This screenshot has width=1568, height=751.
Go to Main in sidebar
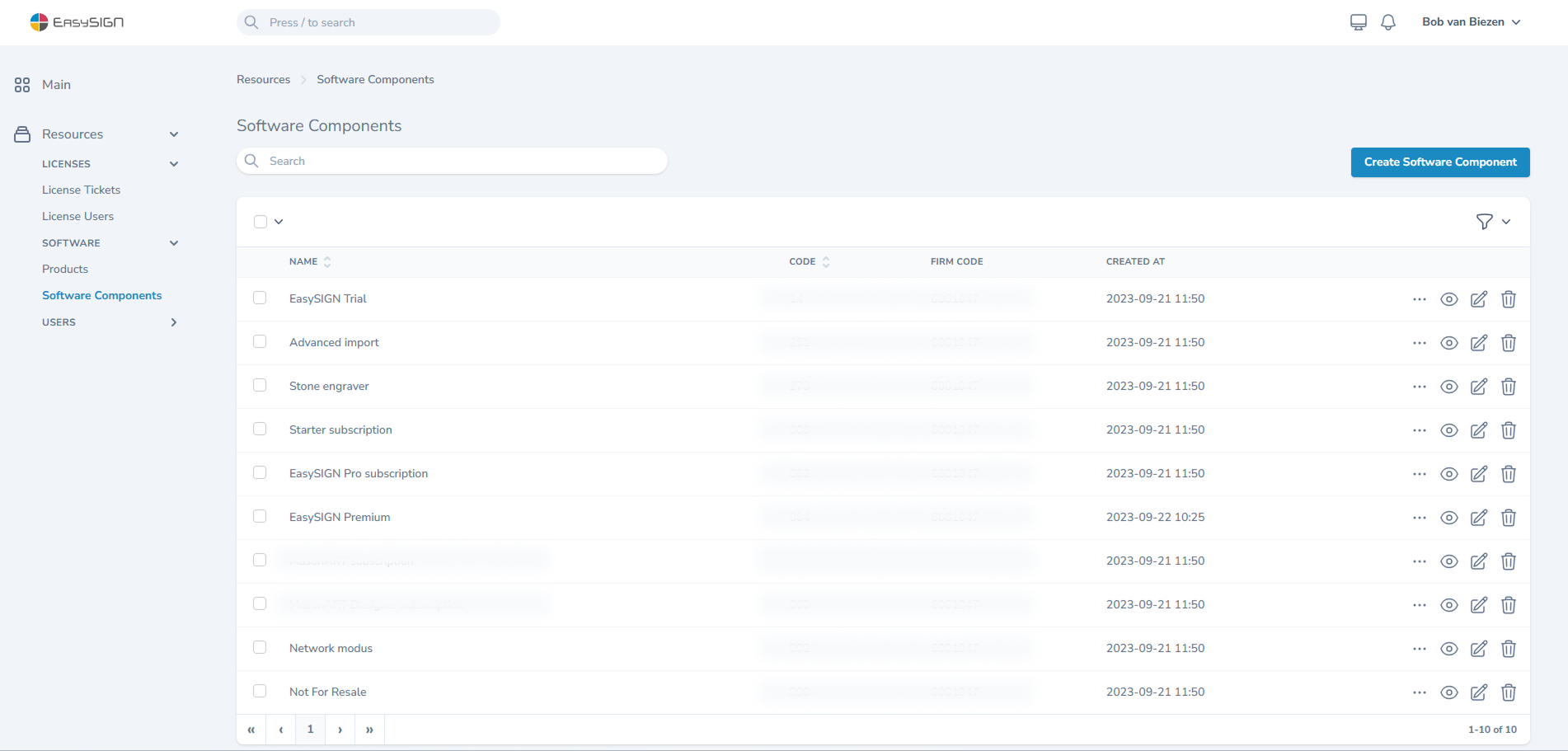[56, 85]
